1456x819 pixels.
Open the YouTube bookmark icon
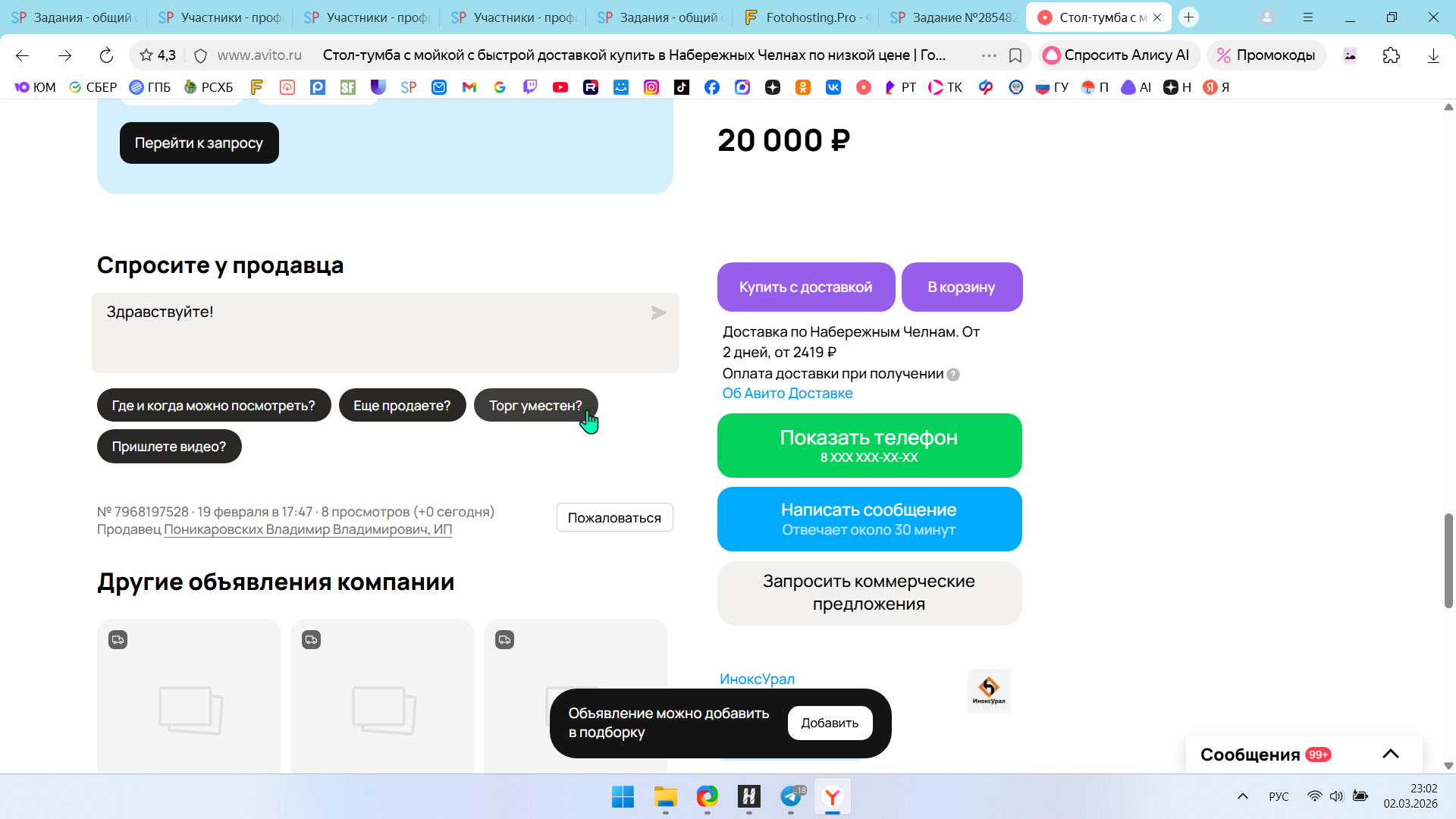pos(560,87)
